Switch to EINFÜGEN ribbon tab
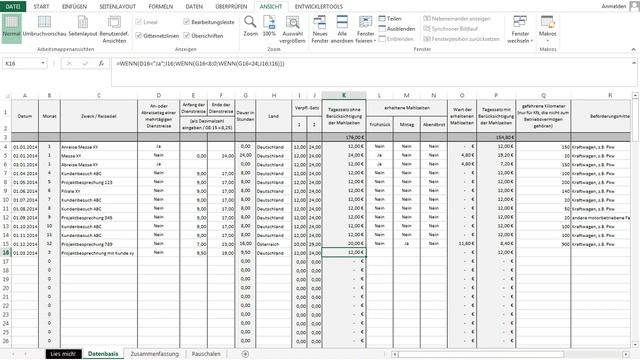 (74, 7)
